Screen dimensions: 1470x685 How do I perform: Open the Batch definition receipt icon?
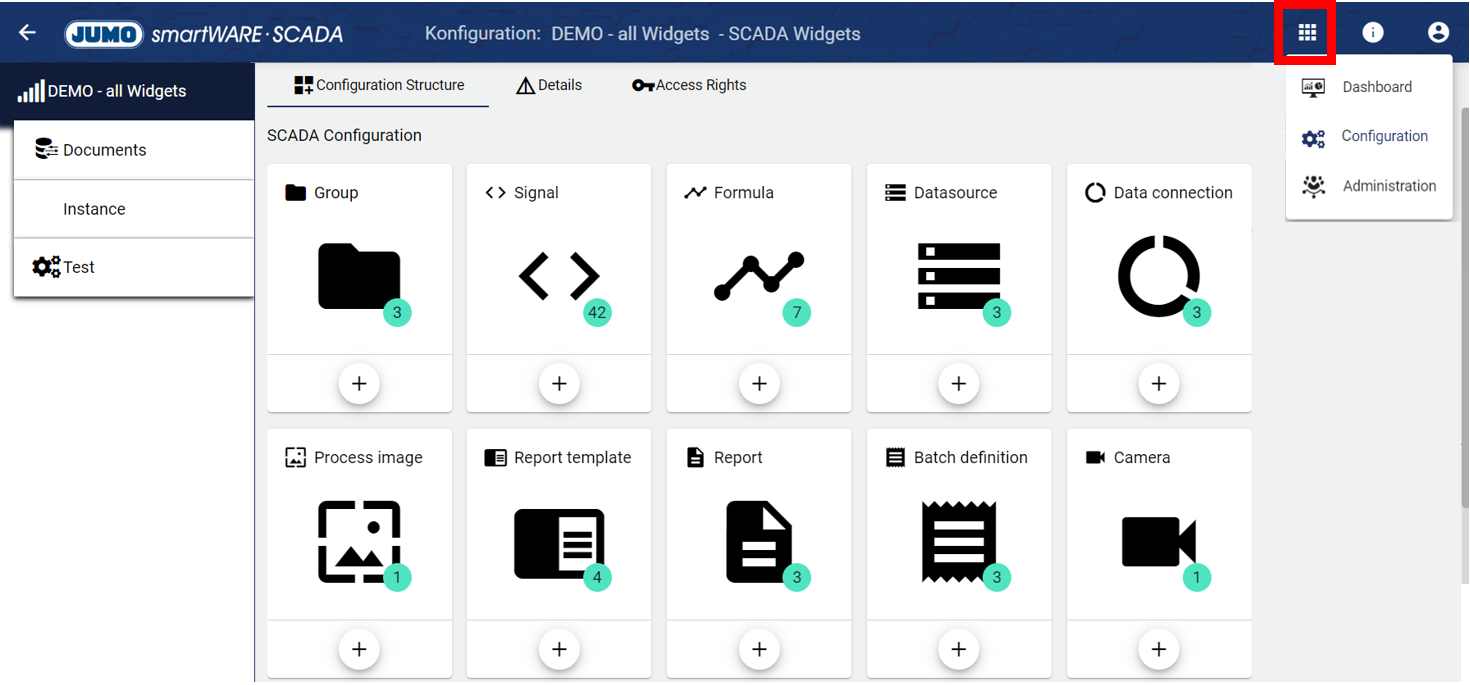point(958,542)
